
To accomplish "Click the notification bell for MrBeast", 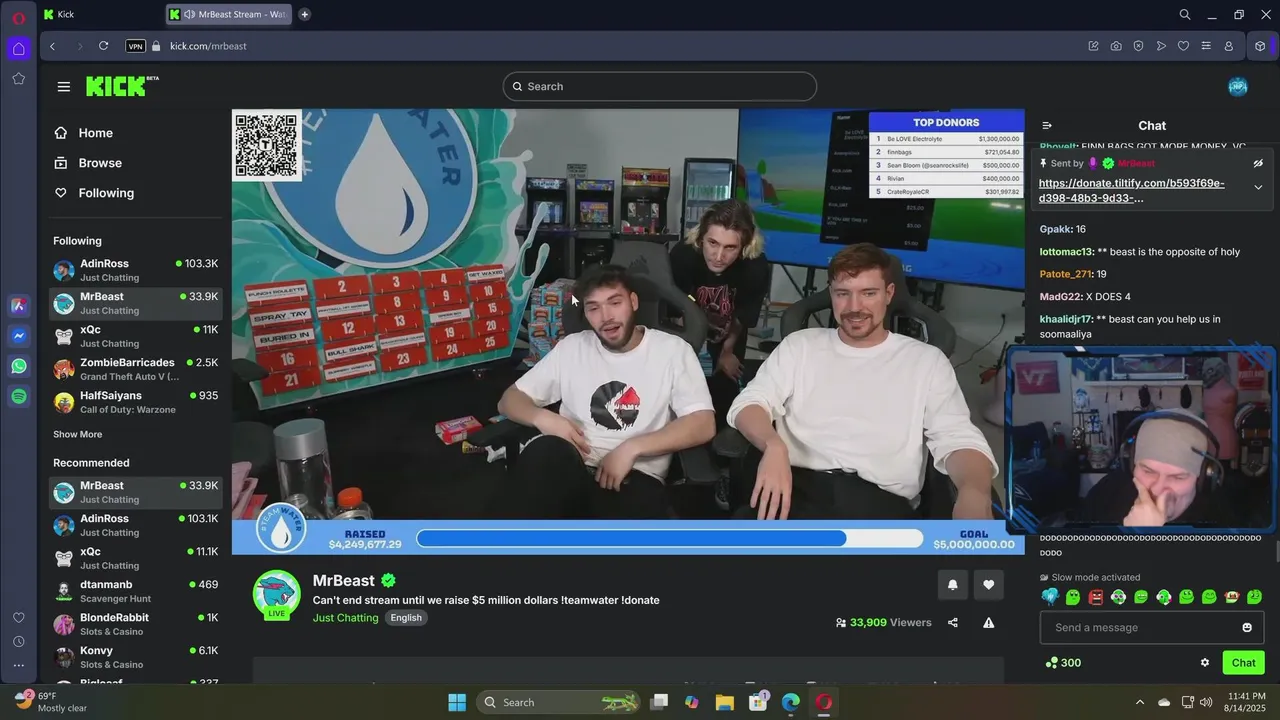I will pos(953,585).
